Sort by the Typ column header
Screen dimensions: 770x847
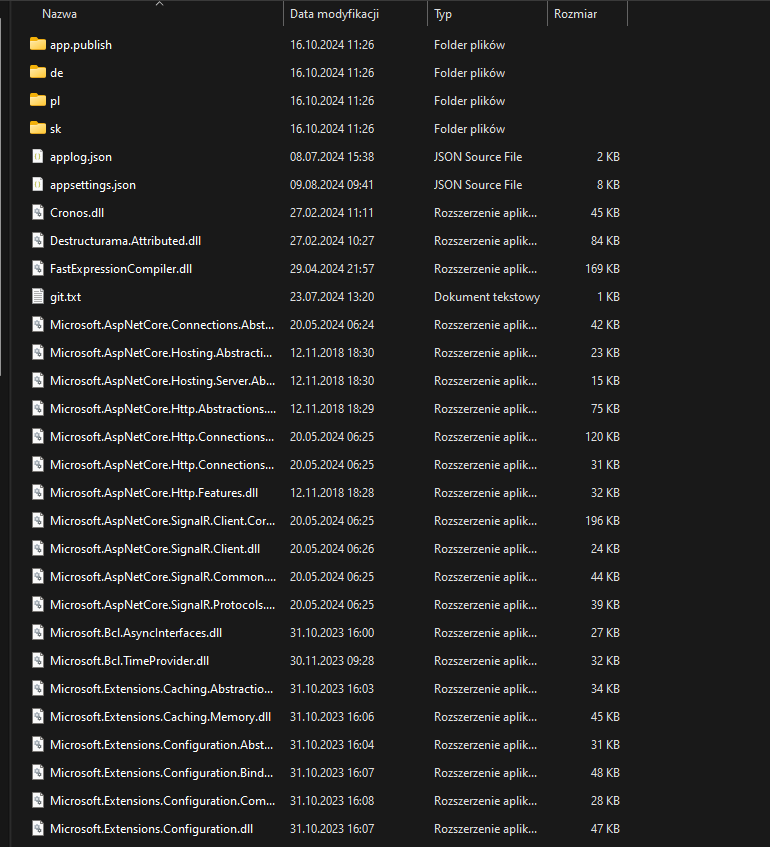[443, 14]
